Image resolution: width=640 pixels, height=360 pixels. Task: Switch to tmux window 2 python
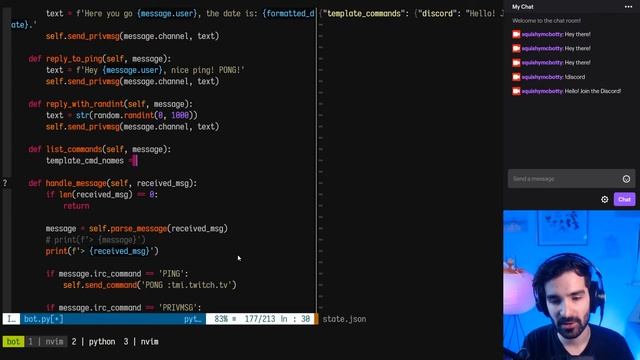93,341
